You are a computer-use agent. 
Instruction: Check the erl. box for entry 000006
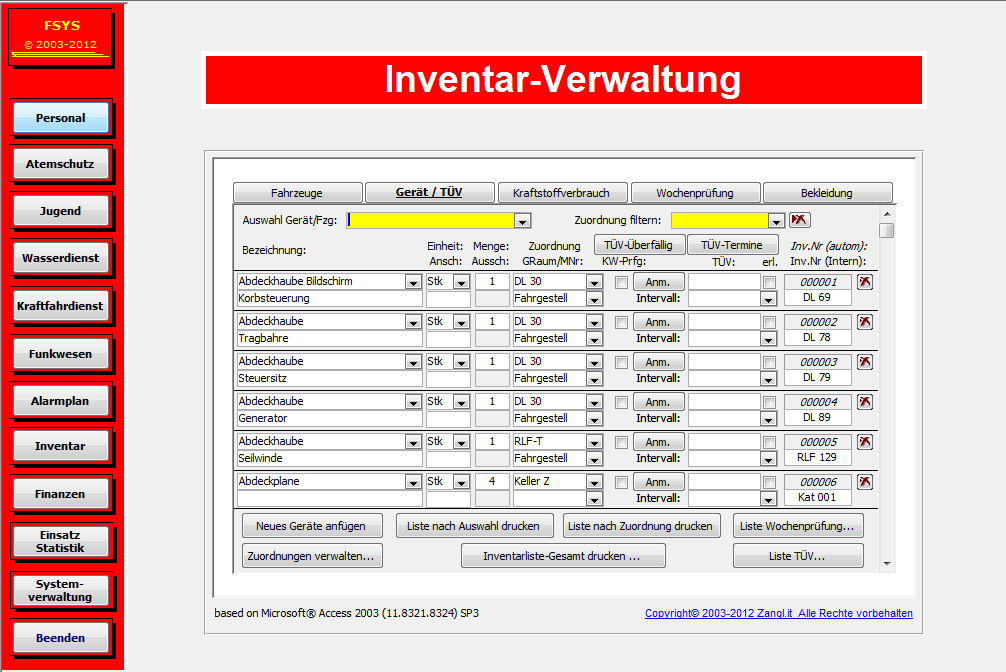point(769,483)
